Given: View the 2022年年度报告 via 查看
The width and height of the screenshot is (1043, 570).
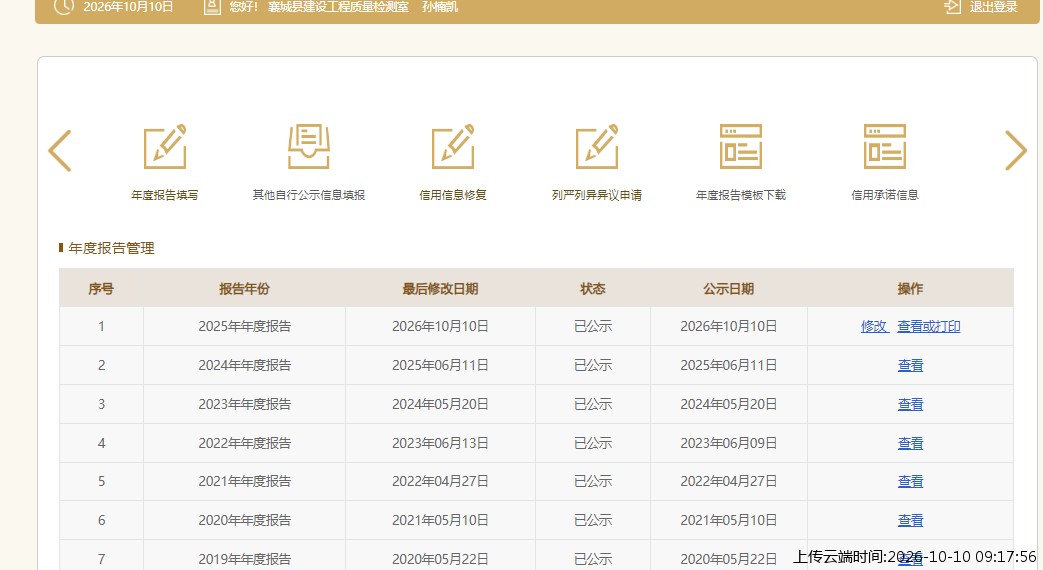Looking at the screenshot, I should 911,443.
